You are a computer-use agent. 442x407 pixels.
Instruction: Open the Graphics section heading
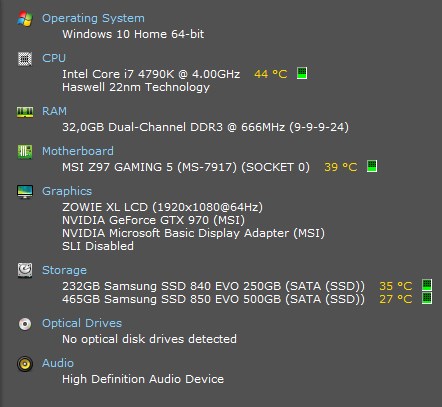pos(67,191)
